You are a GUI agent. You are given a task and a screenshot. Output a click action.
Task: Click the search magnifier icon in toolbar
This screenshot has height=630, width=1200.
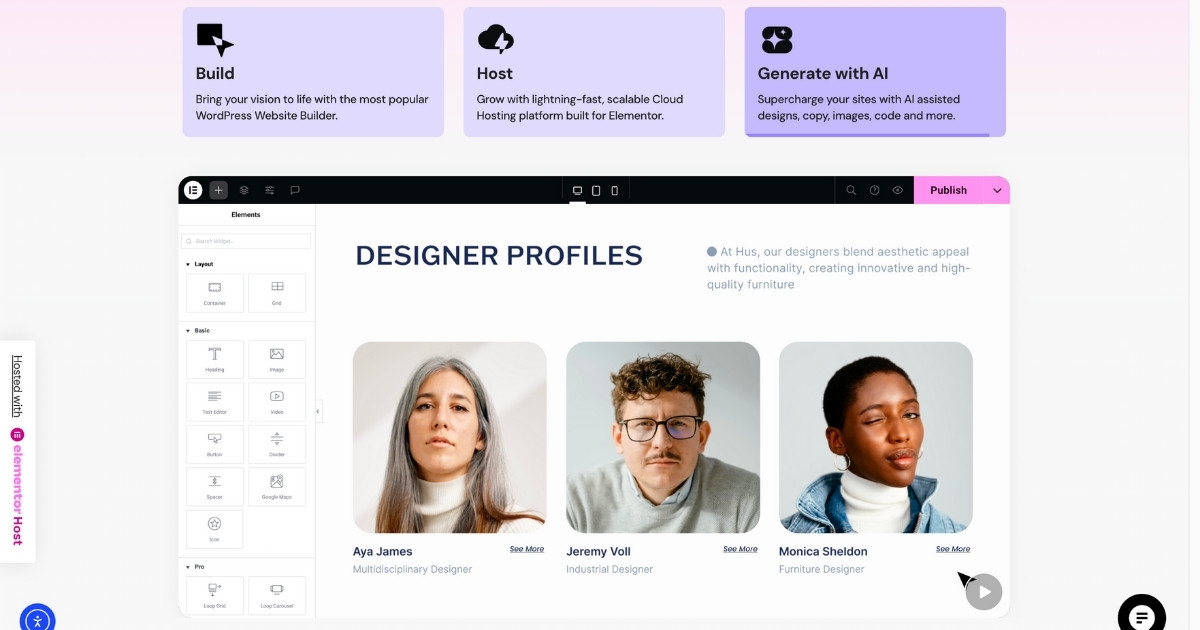click(850, 190)
